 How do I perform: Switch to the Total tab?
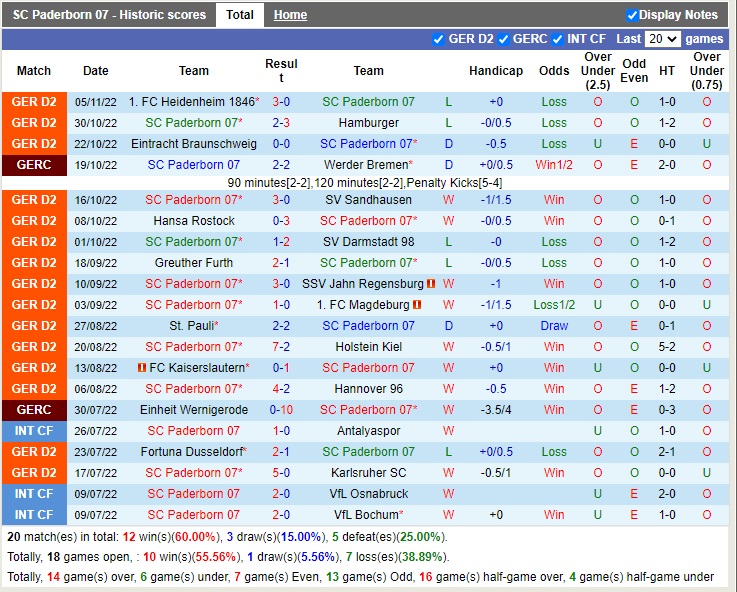pyautogui.click(x=240, y=15)
